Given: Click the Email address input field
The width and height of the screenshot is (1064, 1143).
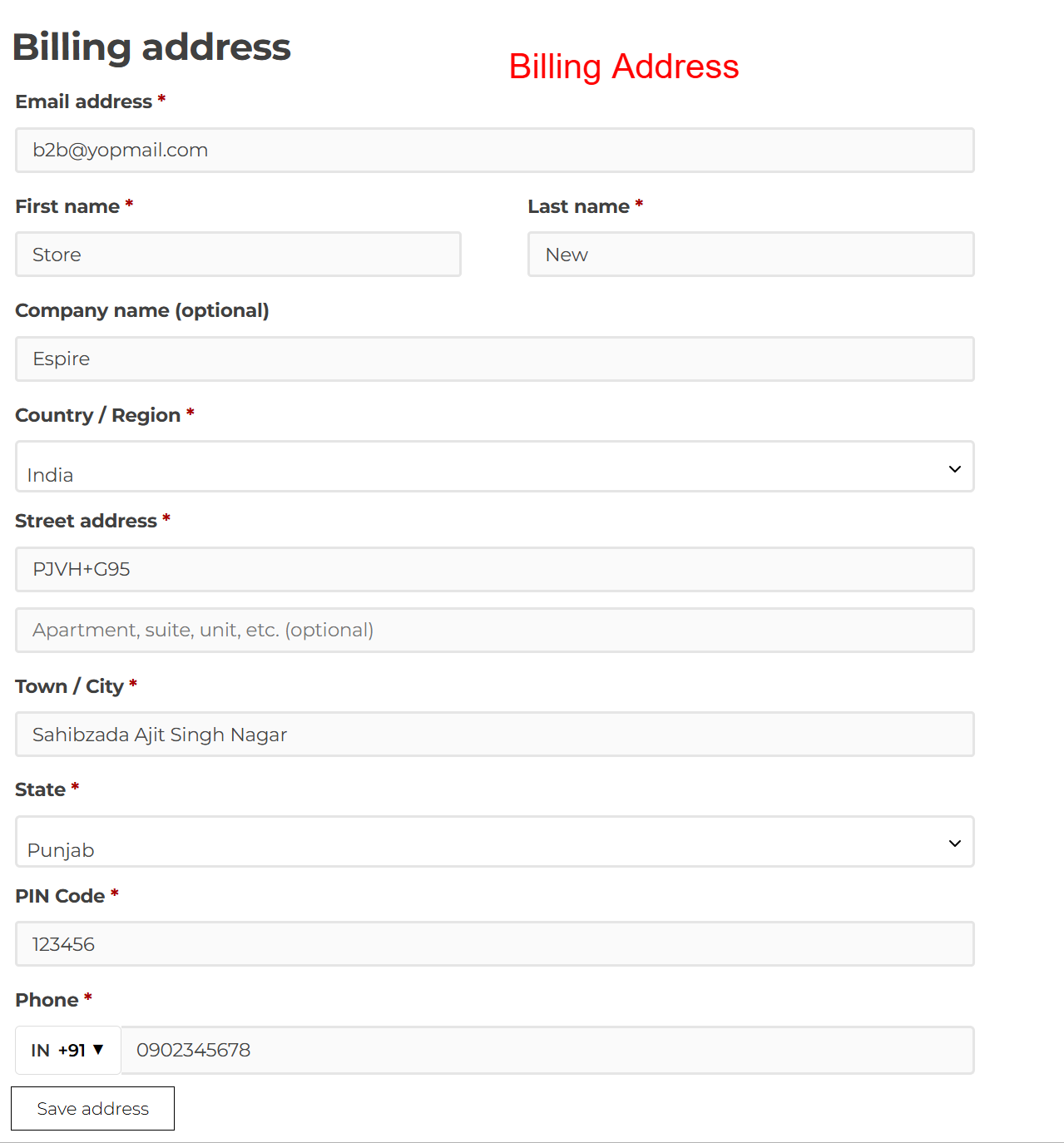Looking at the screenshot, I should pyautogui.click(x=495, y=150).
